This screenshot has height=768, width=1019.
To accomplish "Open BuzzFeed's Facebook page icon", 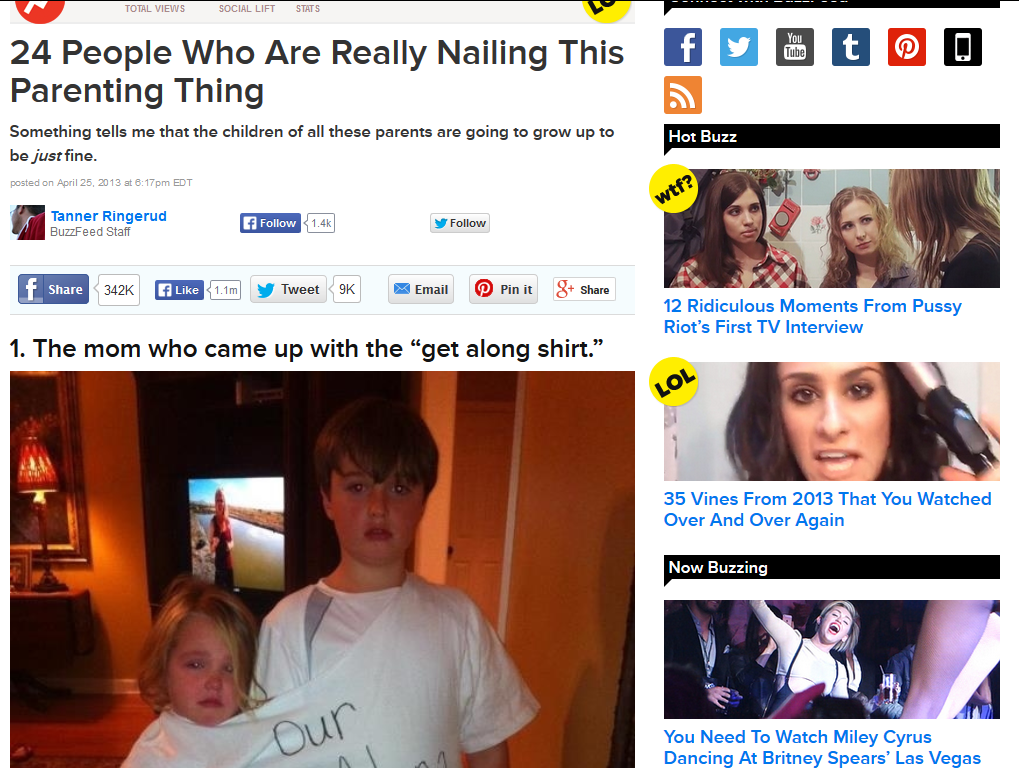I will click(683, 47).
